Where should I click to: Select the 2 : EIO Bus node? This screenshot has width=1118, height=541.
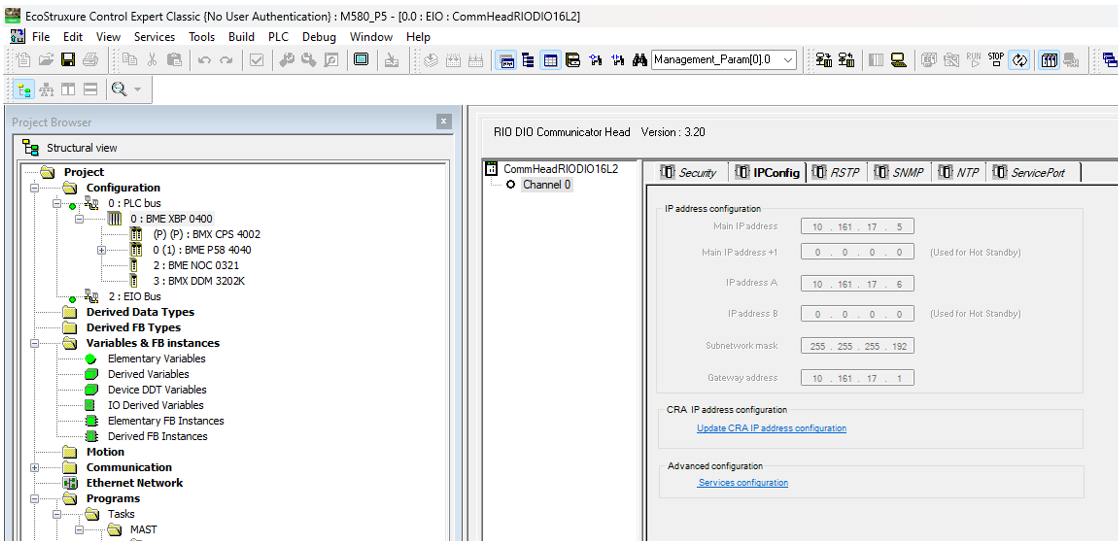[x=135, y=297]
